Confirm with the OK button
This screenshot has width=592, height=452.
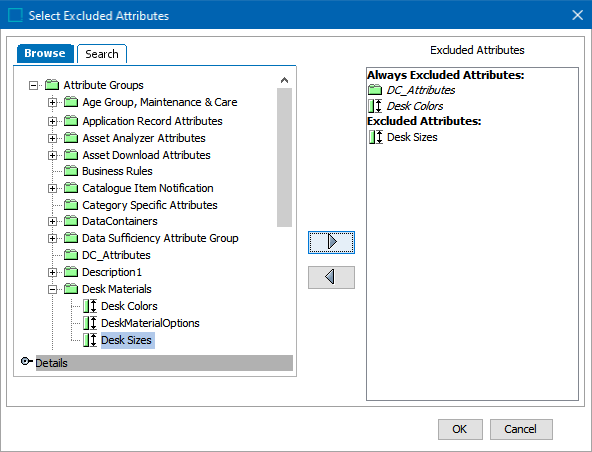460,429
